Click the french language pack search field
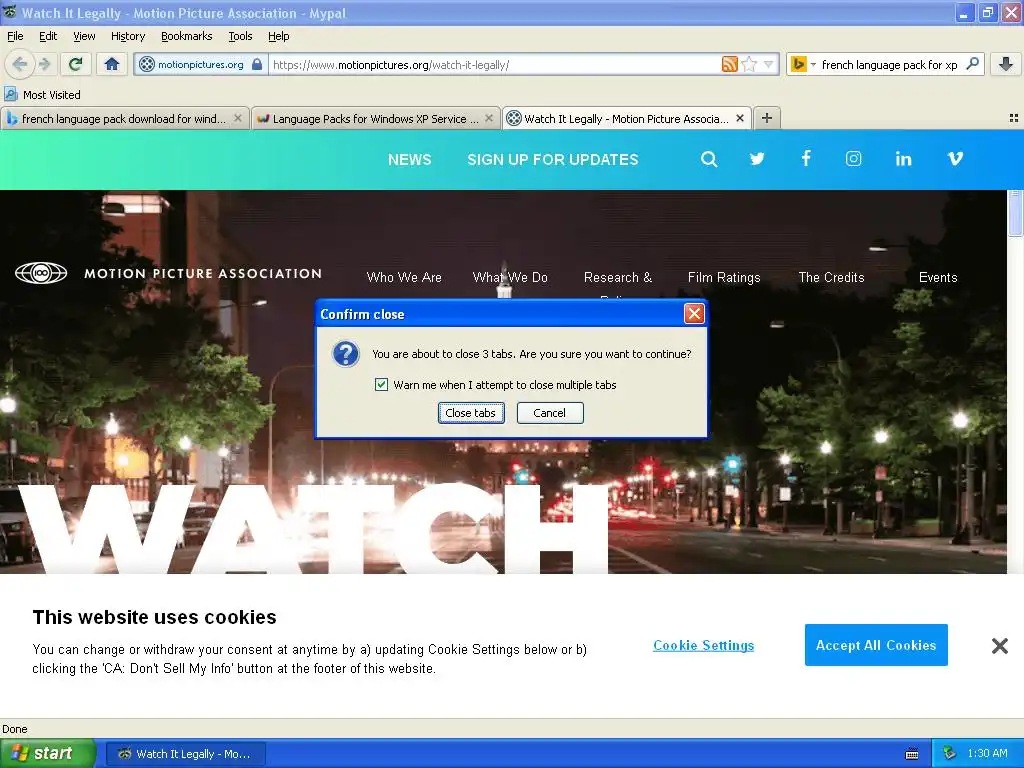 889,64
